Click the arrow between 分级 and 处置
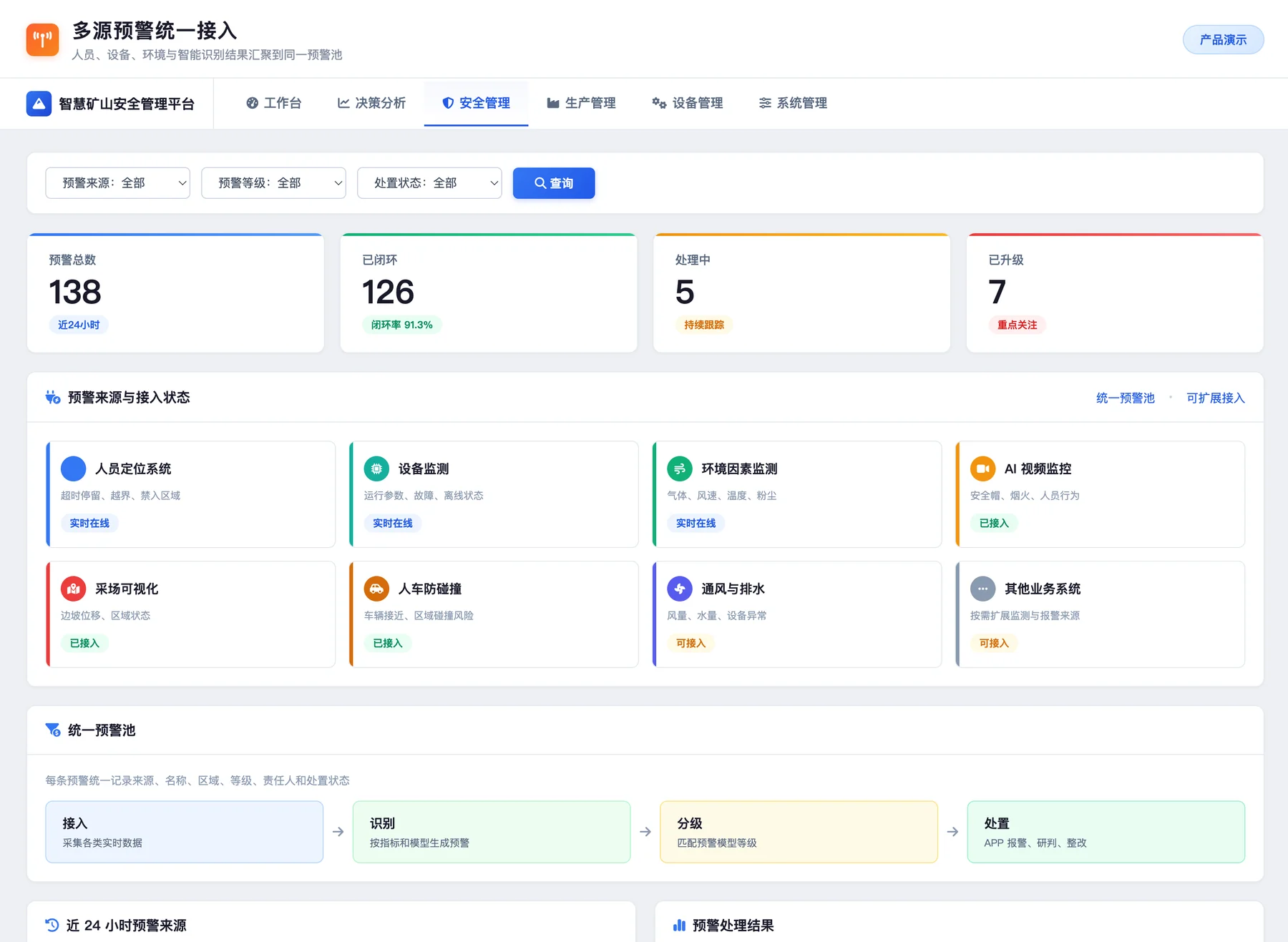The image size is (1288, 942). click(x=952, y=832)
